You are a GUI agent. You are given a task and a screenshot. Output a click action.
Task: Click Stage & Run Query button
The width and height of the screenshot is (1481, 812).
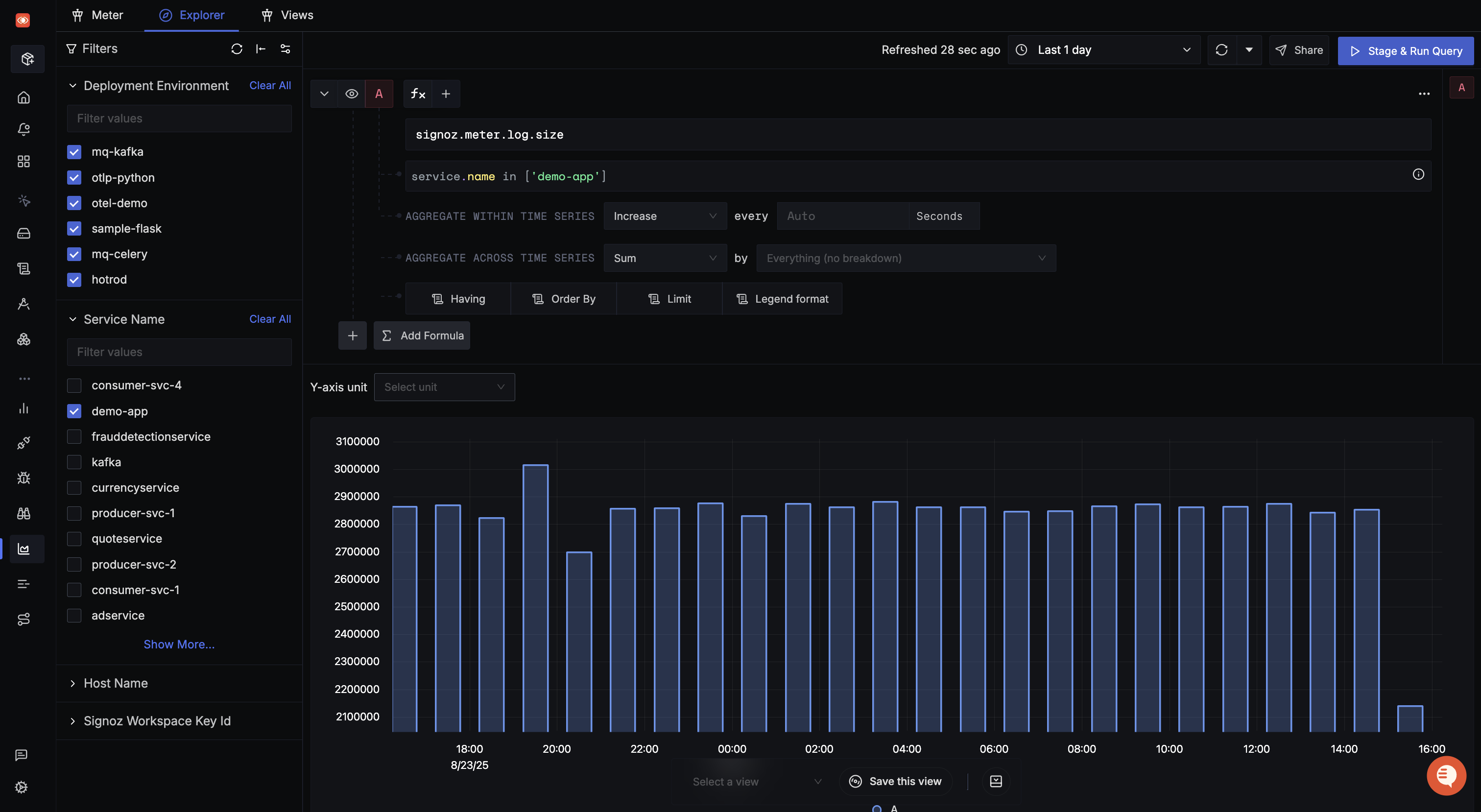[x=1406, y=50]
